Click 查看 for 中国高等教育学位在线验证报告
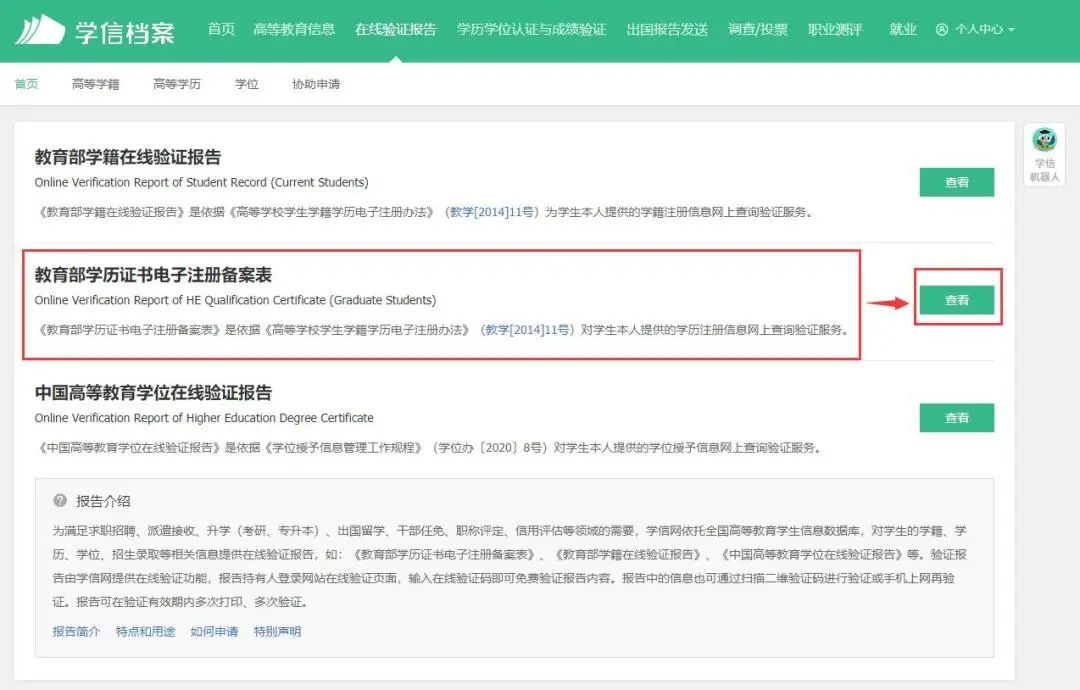Screen dimensions: 1080x690 pos(957,417)
